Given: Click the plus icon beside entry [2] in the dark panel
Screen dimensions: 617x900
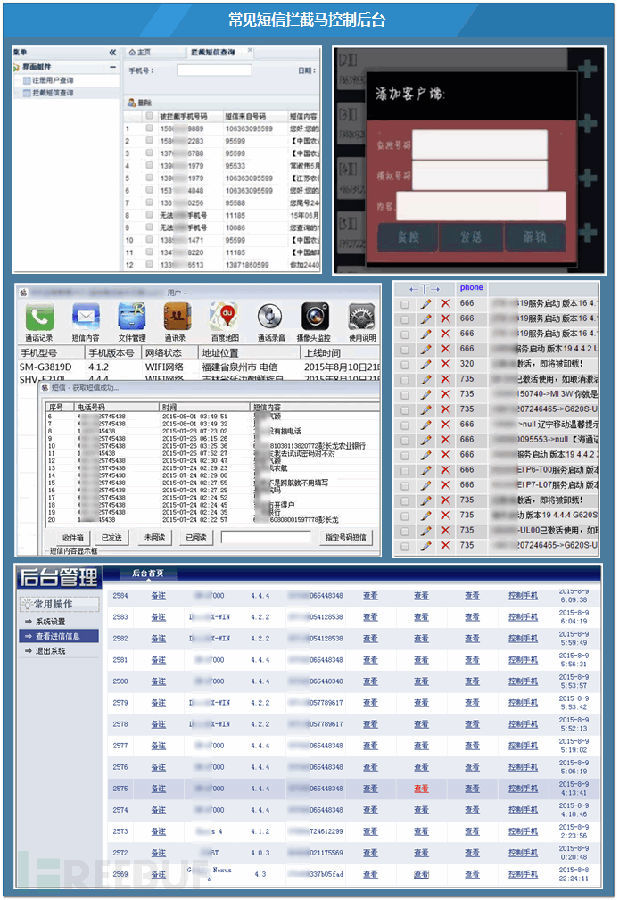Looking at the screenshot, I should 587,68.
